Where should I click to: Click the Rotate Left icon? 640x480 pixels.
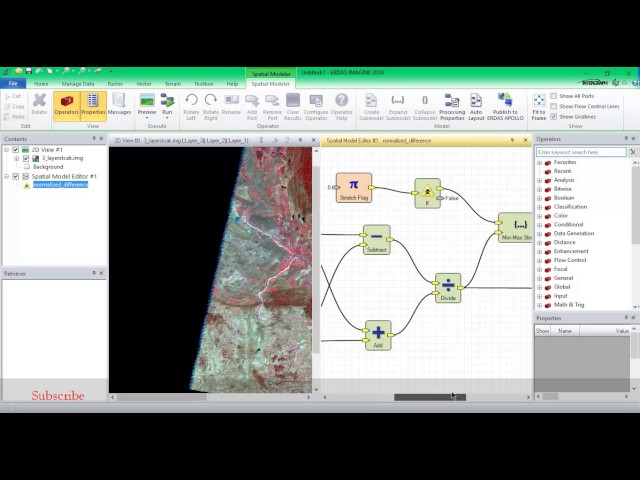[x=191, y=106]
